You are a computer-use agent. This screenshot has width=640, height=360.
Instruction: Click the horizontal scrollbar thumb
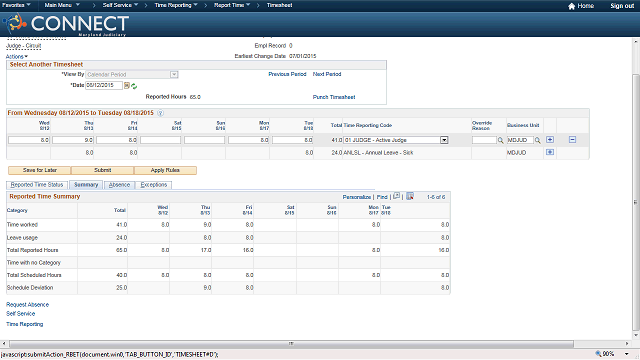coord(291,344)
